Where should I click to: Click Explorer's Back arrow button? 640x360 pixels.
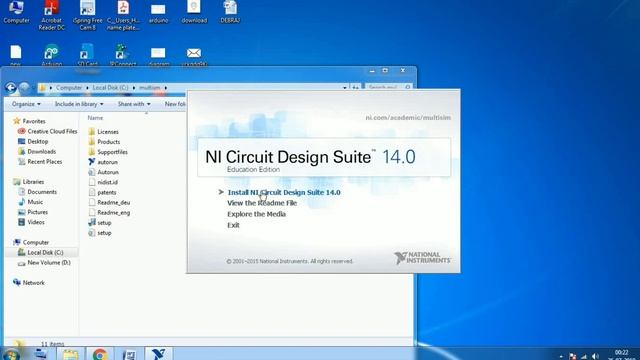11,88
